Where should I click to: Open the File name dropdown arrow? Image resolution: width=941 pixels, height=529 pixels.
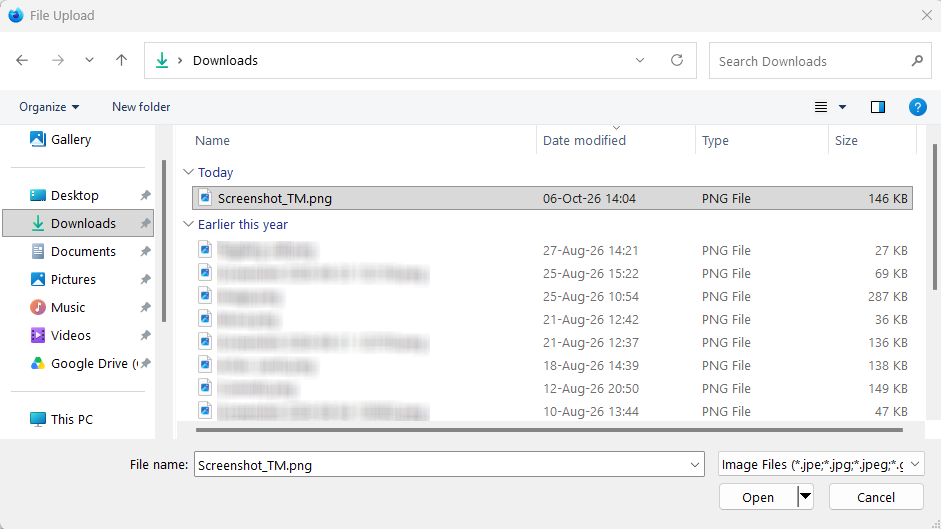tap(695, 465)
